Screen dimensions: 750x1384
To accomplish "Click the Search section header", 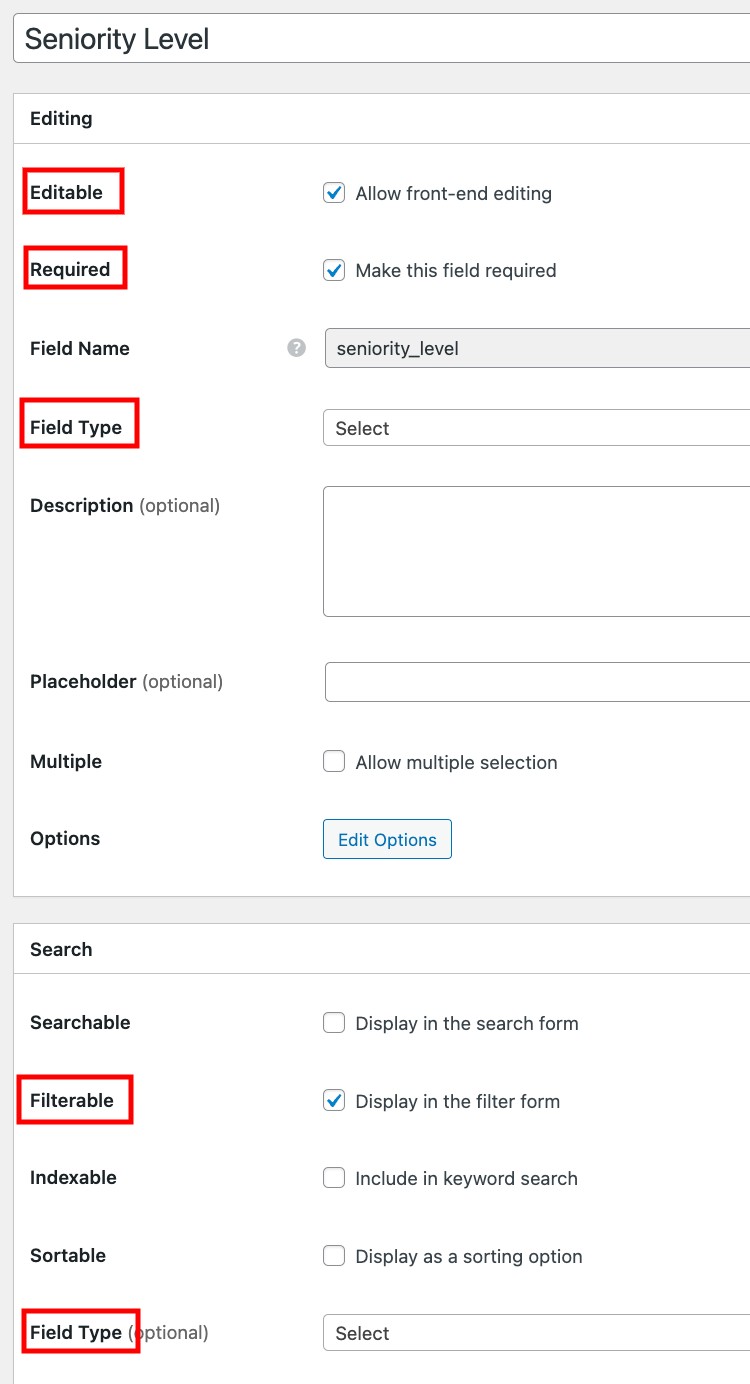I will click(x=61, y=949).
